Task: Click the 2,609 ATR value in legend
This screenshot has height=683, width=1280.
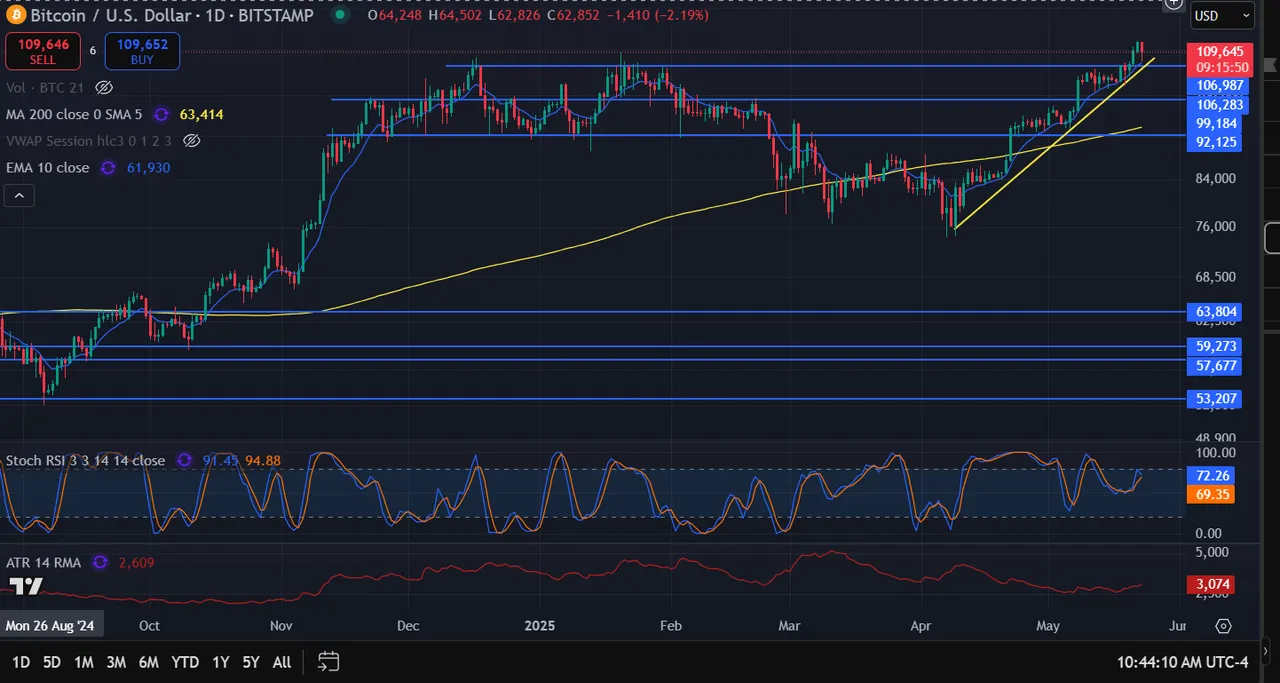Action: 136,563
